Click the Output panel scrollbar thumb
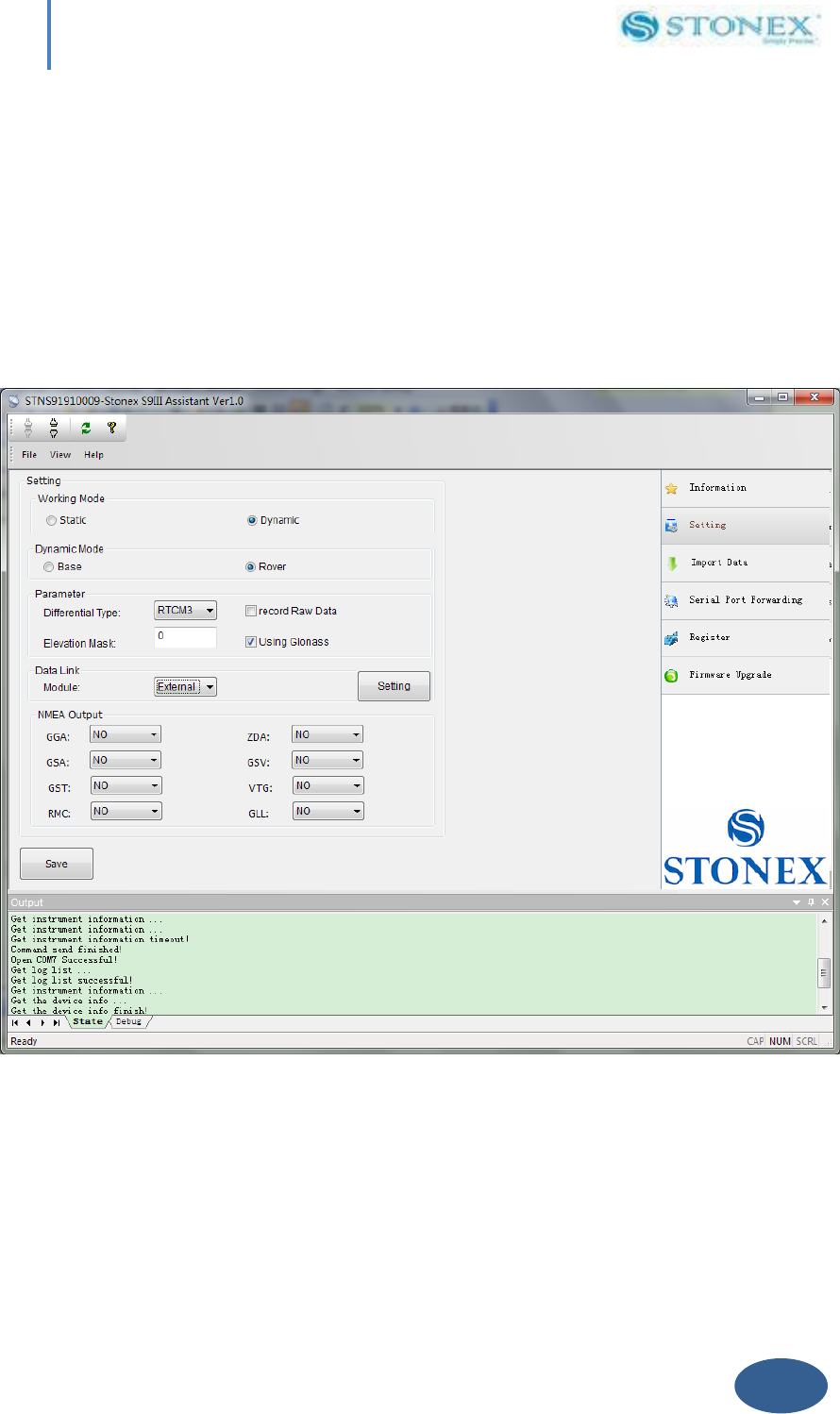The height and width of the screenshot is (1414, 840). coord(825,972)
